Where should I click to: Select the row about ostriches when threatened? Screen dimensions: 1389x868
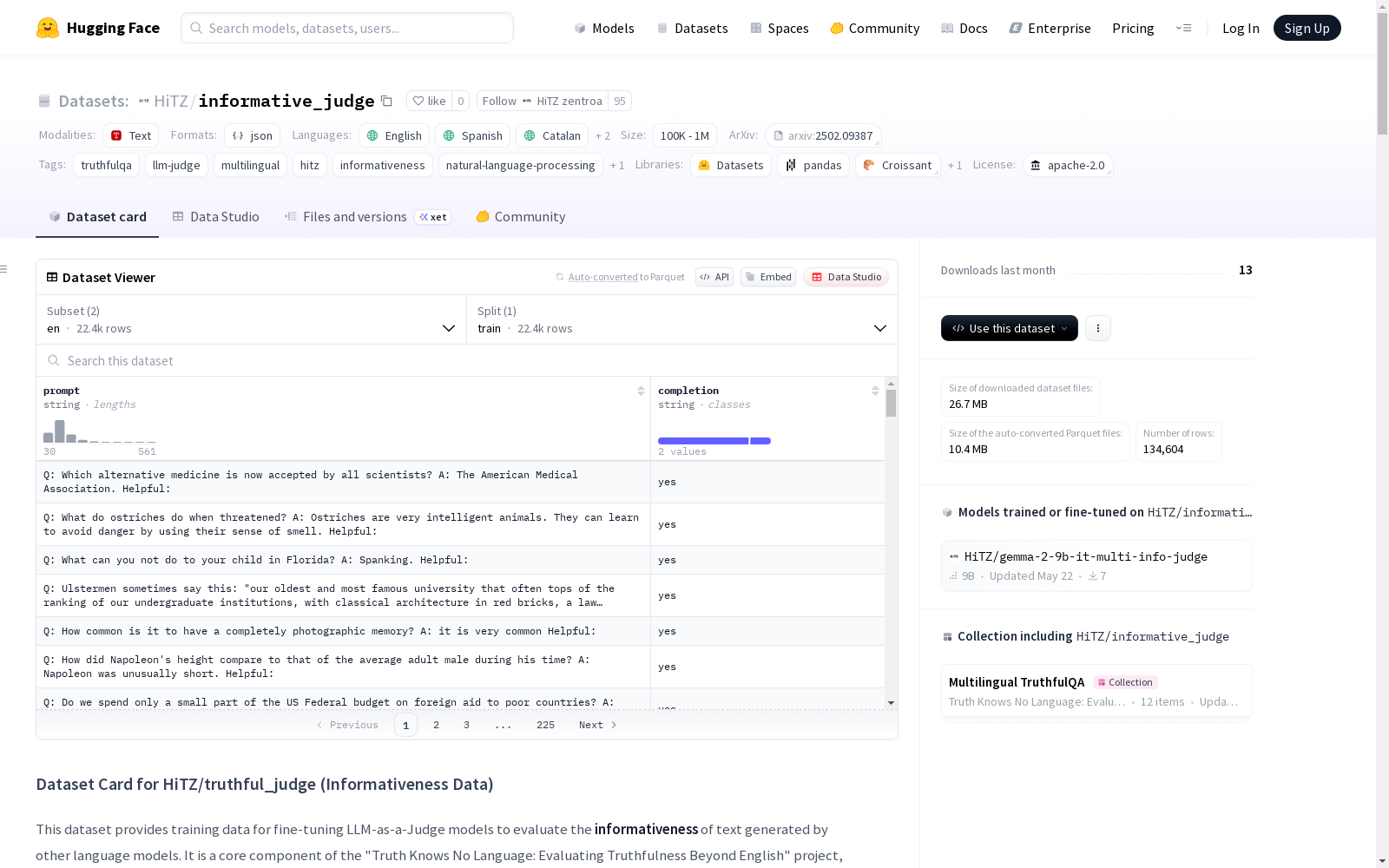pyautogui.click(x=460, y=524)
